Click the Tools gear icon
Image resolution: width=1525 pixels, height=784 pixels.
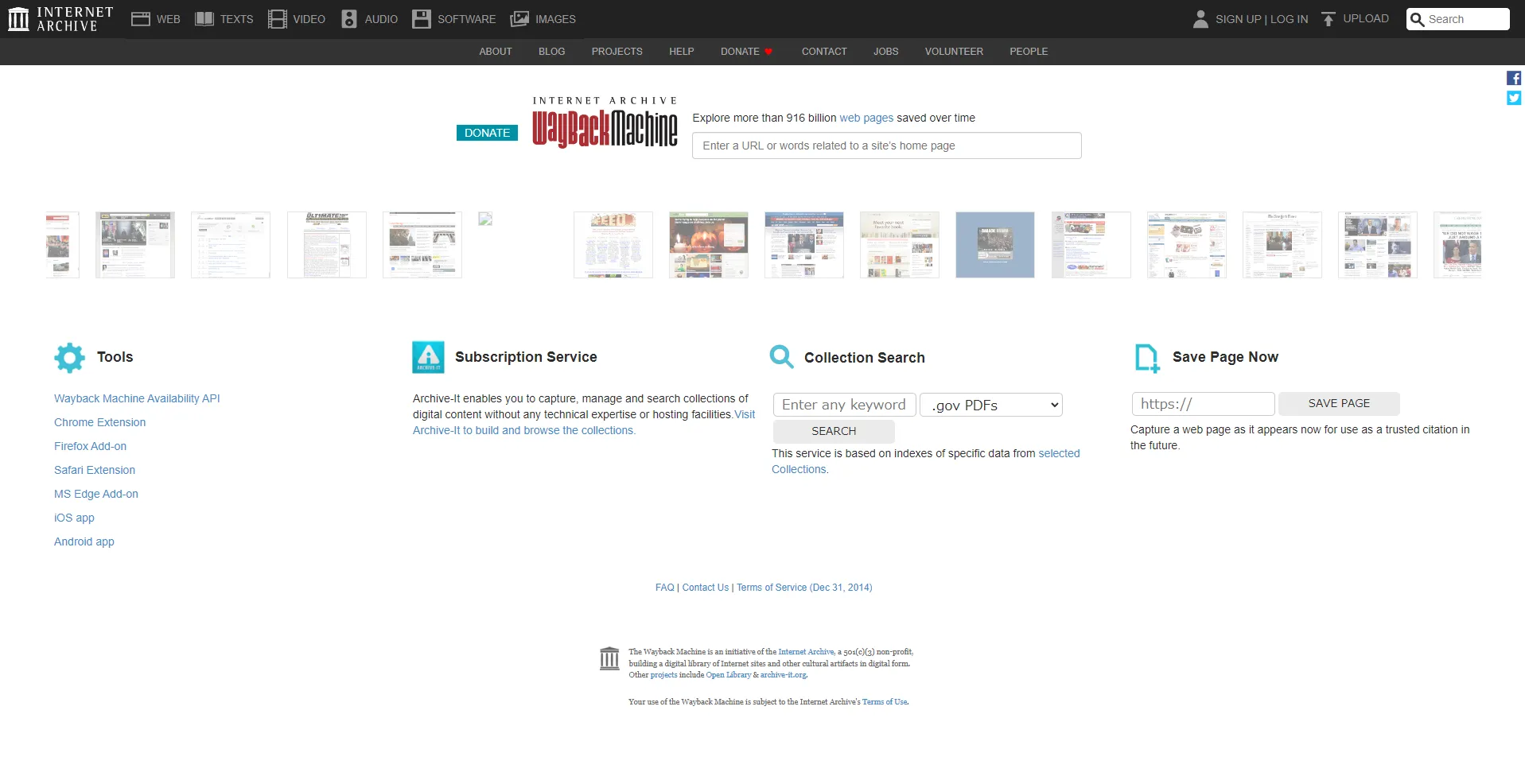pos(70,358)
